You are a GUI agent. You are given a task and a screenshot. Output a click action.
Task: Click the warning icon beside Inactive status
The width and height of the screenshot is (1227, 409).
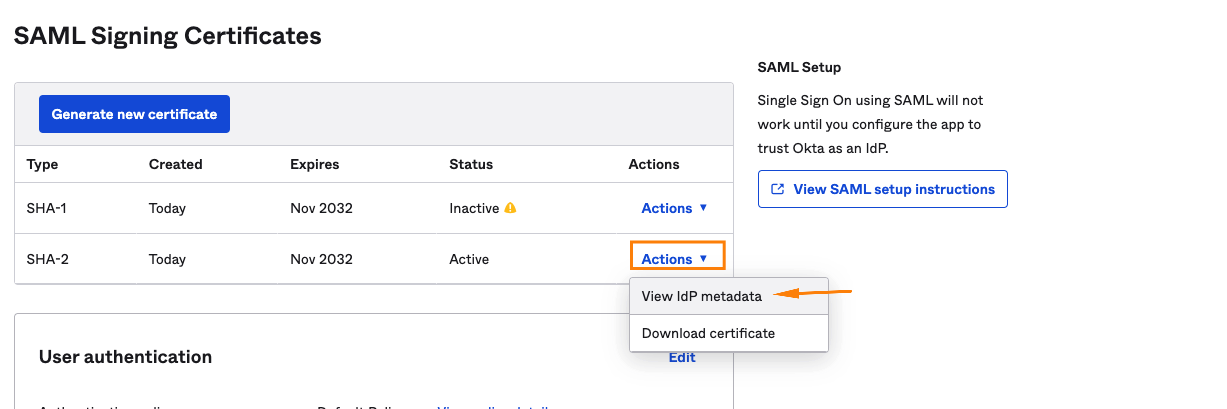point(510,208)
